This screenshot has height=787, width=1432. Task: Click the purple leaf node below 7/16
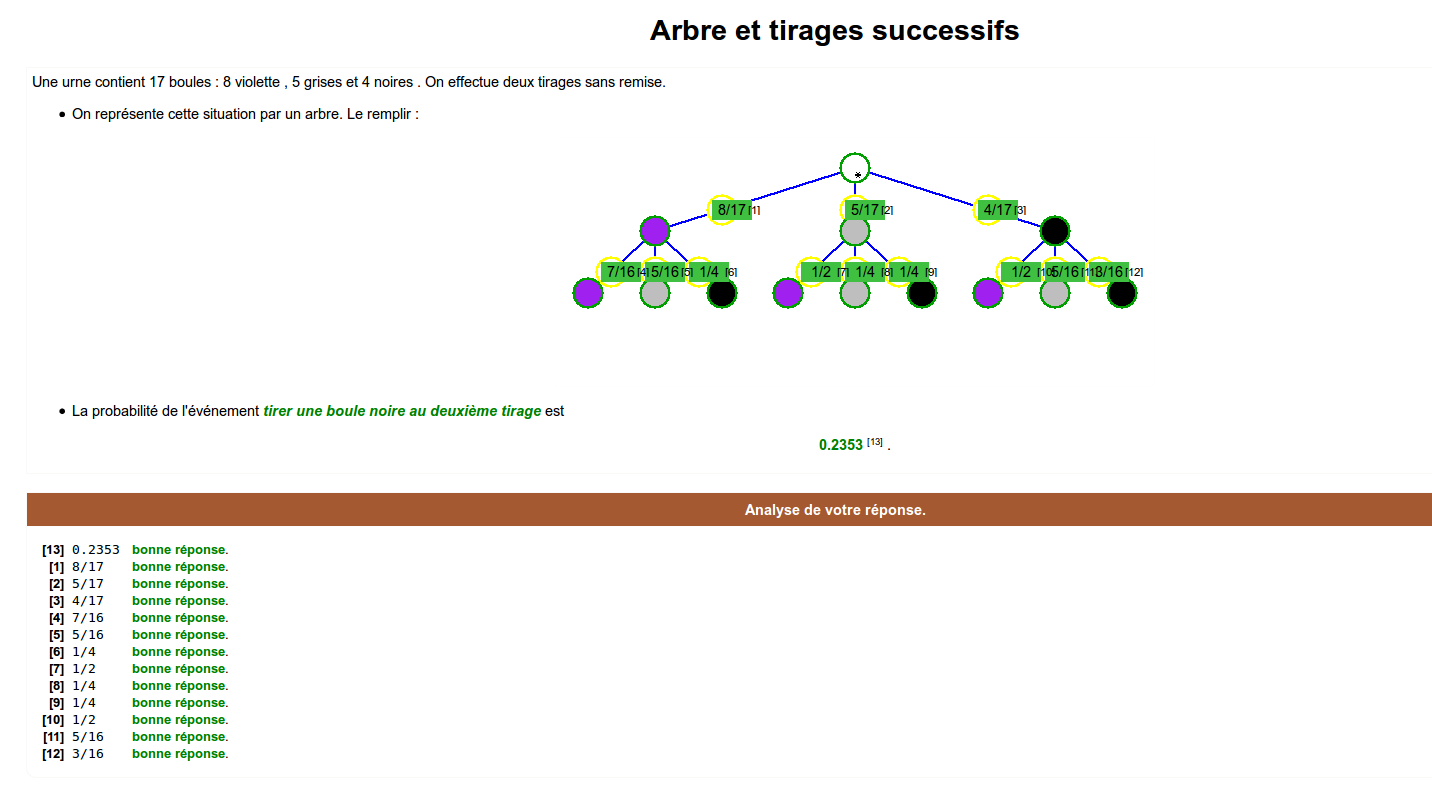click(x=588, y=293)
